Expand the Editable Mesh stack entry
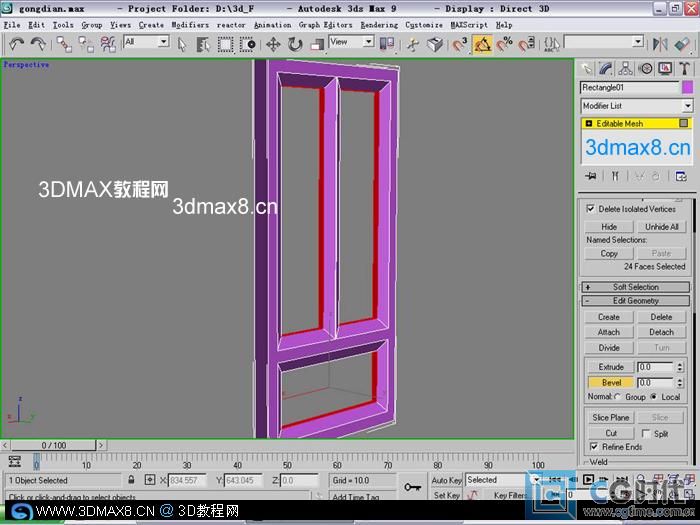The image size is (700, 525). tap(588, 123)
